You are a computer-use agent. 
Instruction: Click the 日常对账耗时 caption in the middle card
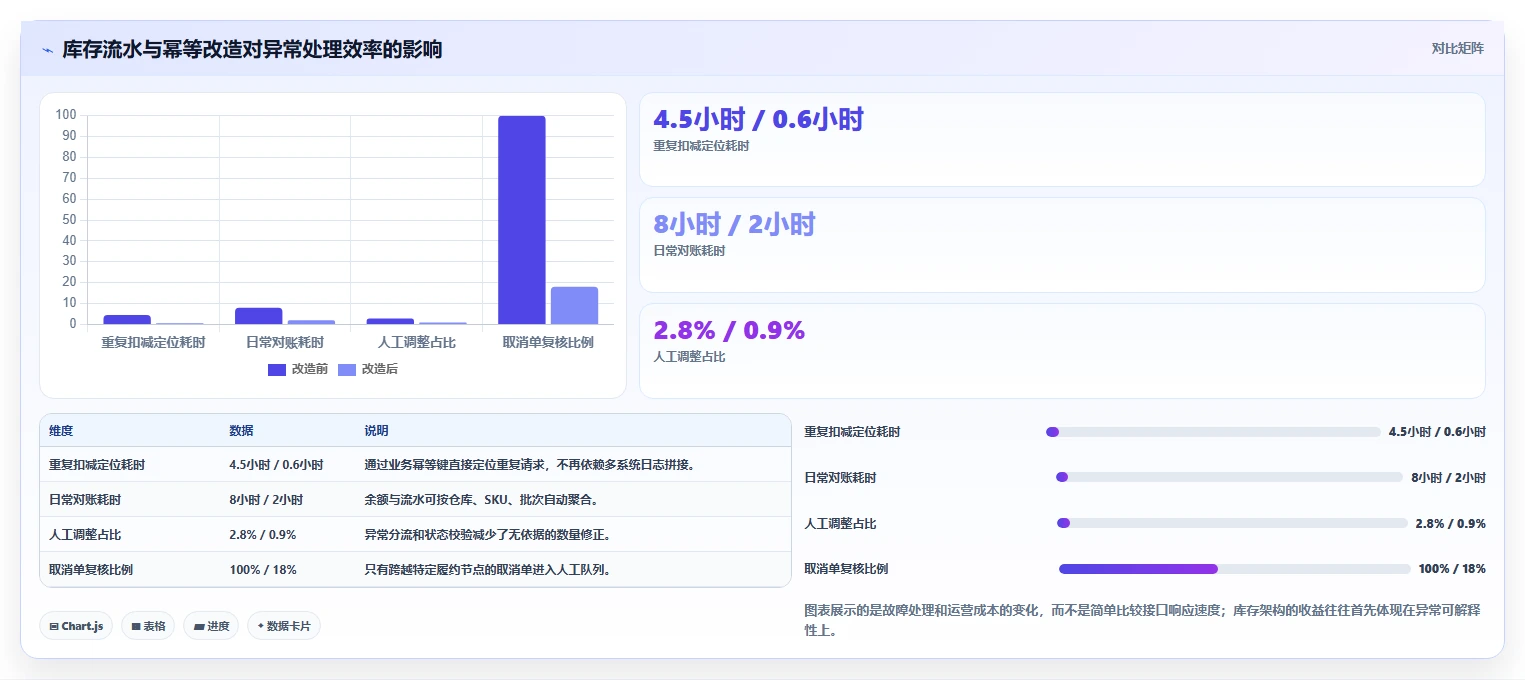pos(689,251)
